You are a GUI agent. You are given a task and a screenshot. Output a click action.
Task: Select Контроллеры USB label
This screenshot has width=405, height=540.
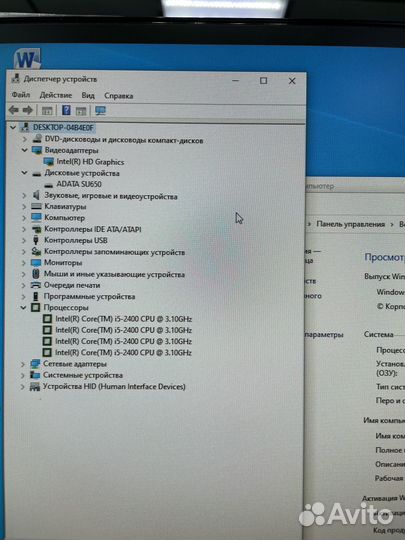(75, 240)
